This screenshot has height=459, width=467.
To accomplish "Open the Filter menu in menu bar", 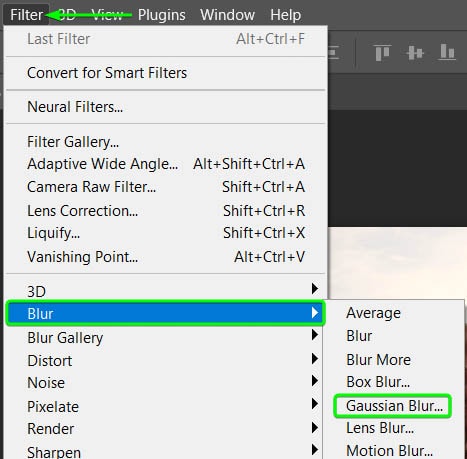I will coord(26,15).
